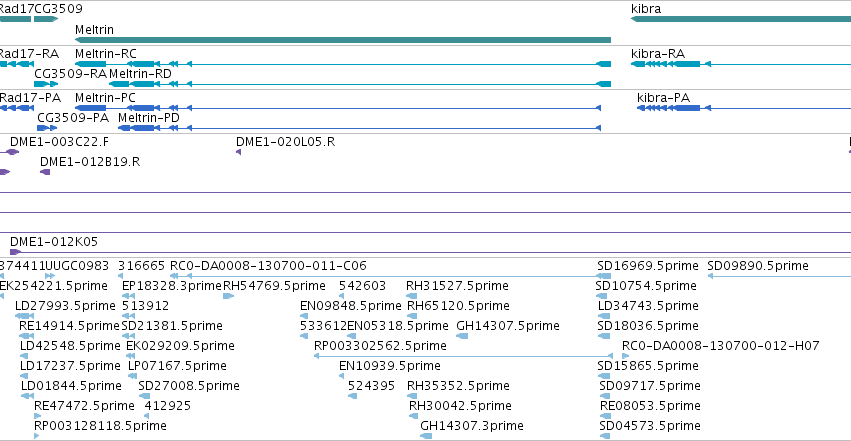Select the UUGC0983 EST label
The height and width of the screenshot is (441, 851).
(x=77, y=266)
